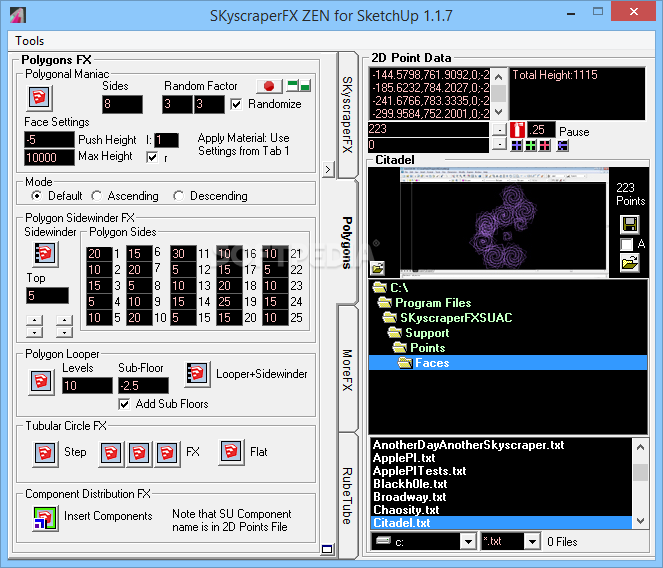Image resolution: width=663 pixels, height=568 pixels.
Task: Click the red record dot button
Action: point(269,86)
